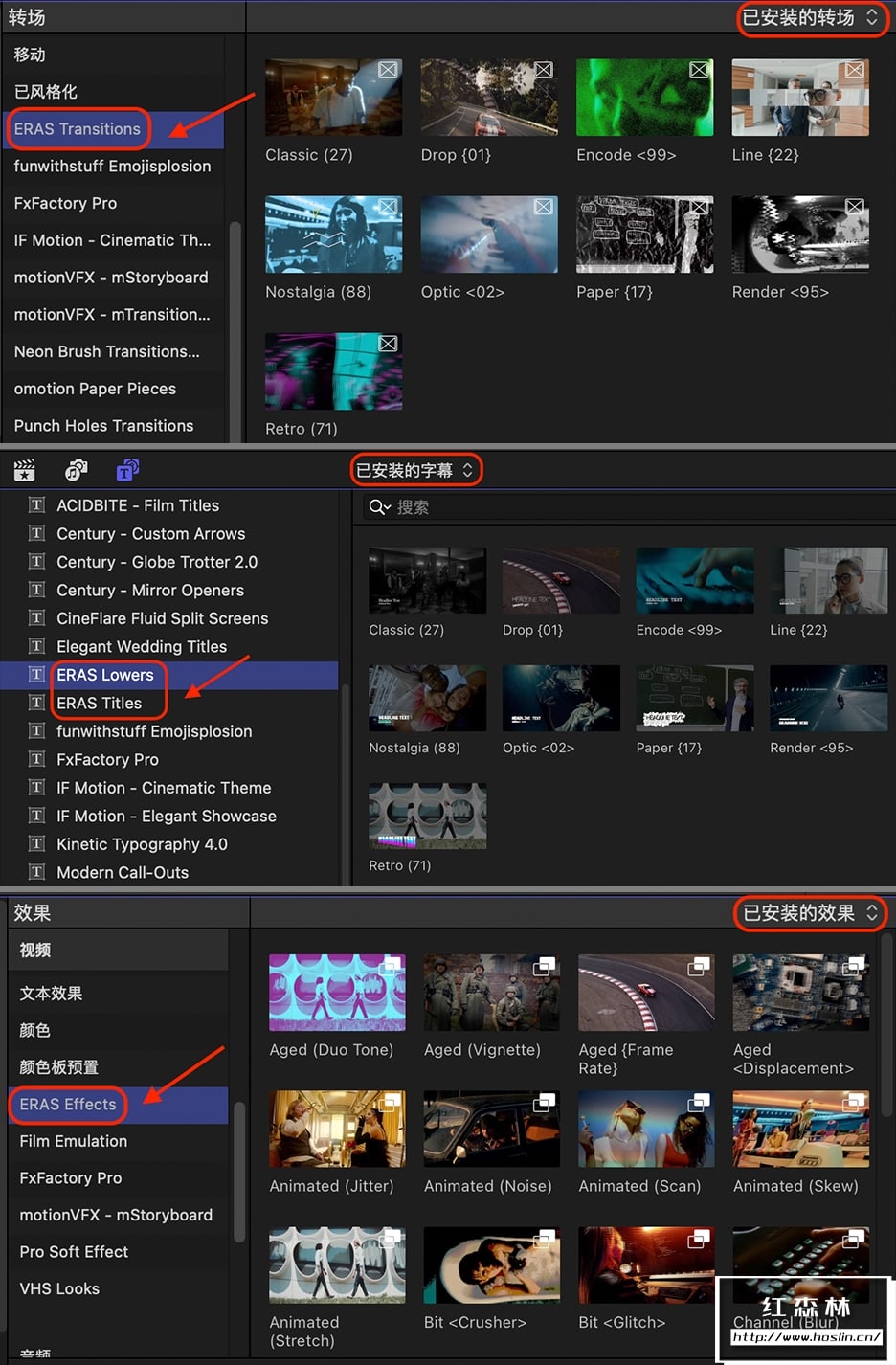
Task: Select the Paper {17} transition thumbnail
Action: (644, 235)
